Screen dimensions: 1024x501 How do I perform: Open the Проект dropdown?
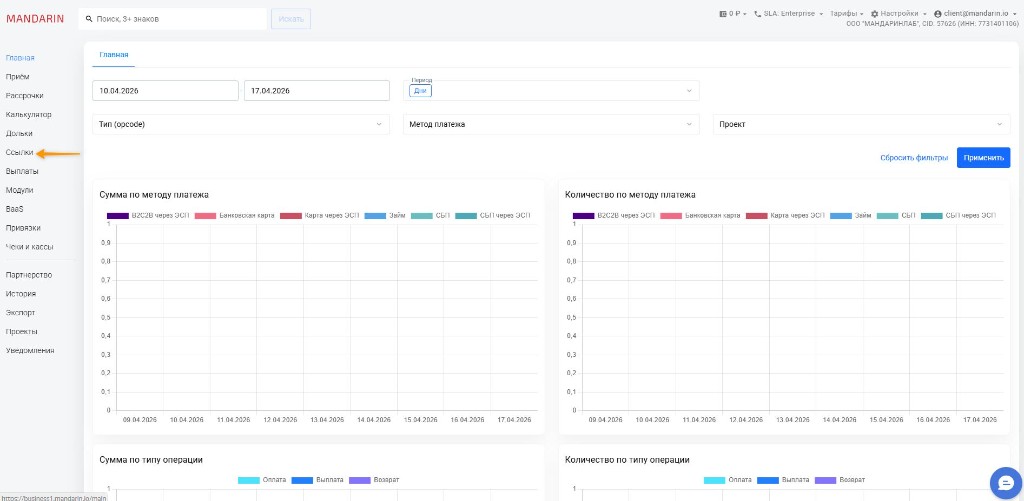click(x=861, y=124)
